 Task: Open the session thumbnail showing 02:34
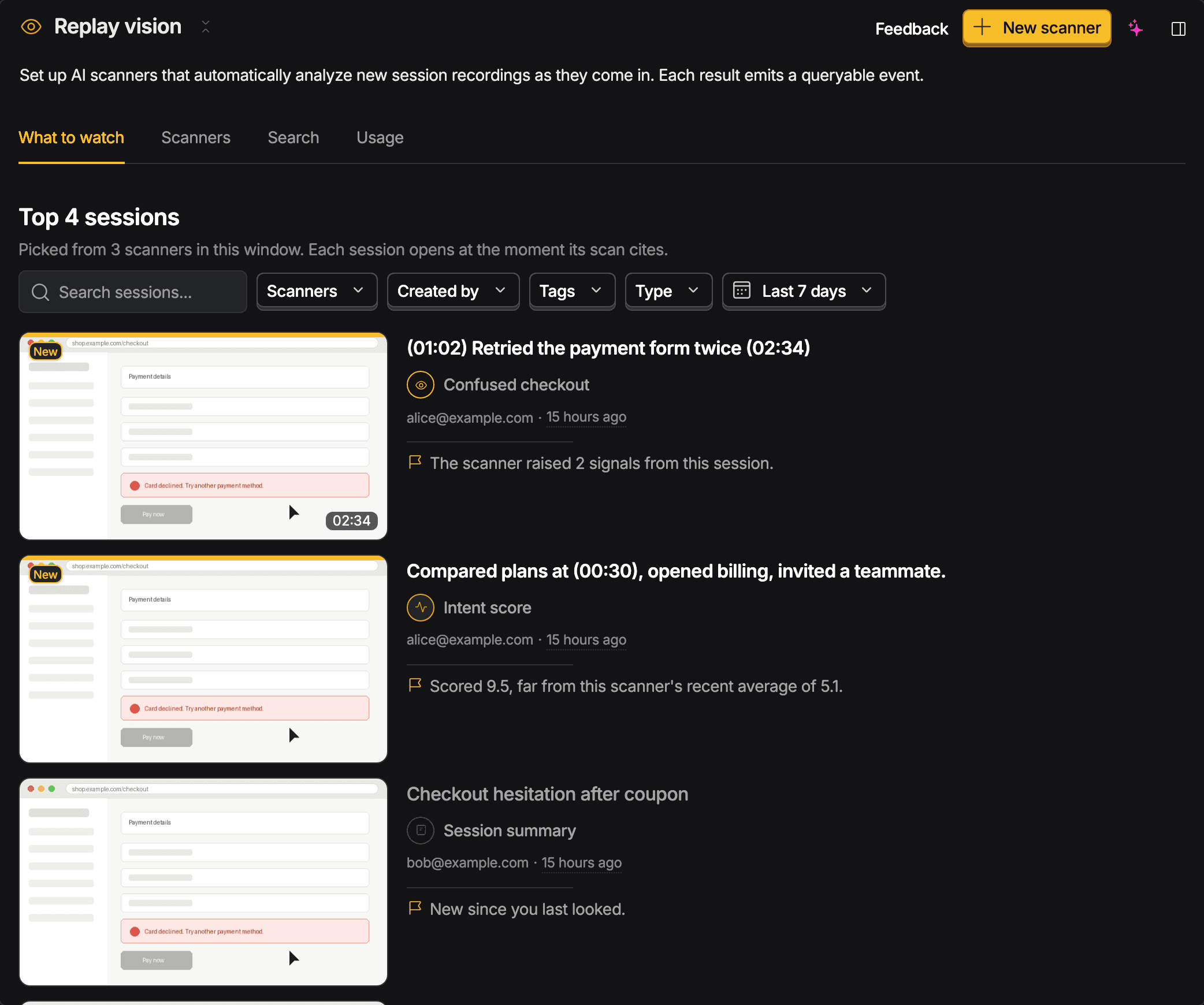click(203, 436)
